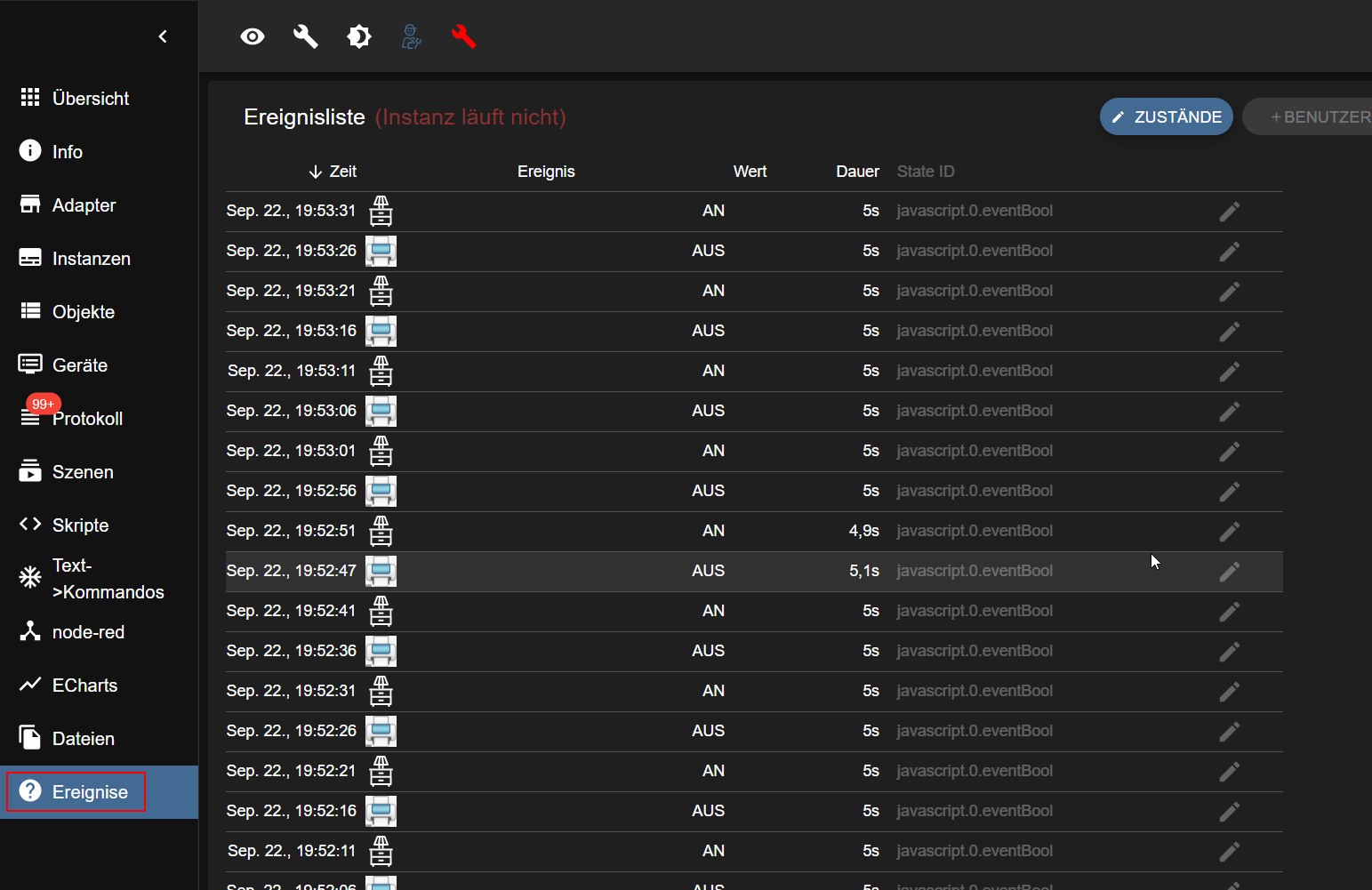Open node-red in sidebar
This screenshot has width=1372, height=890.
(x=99, y=631)
